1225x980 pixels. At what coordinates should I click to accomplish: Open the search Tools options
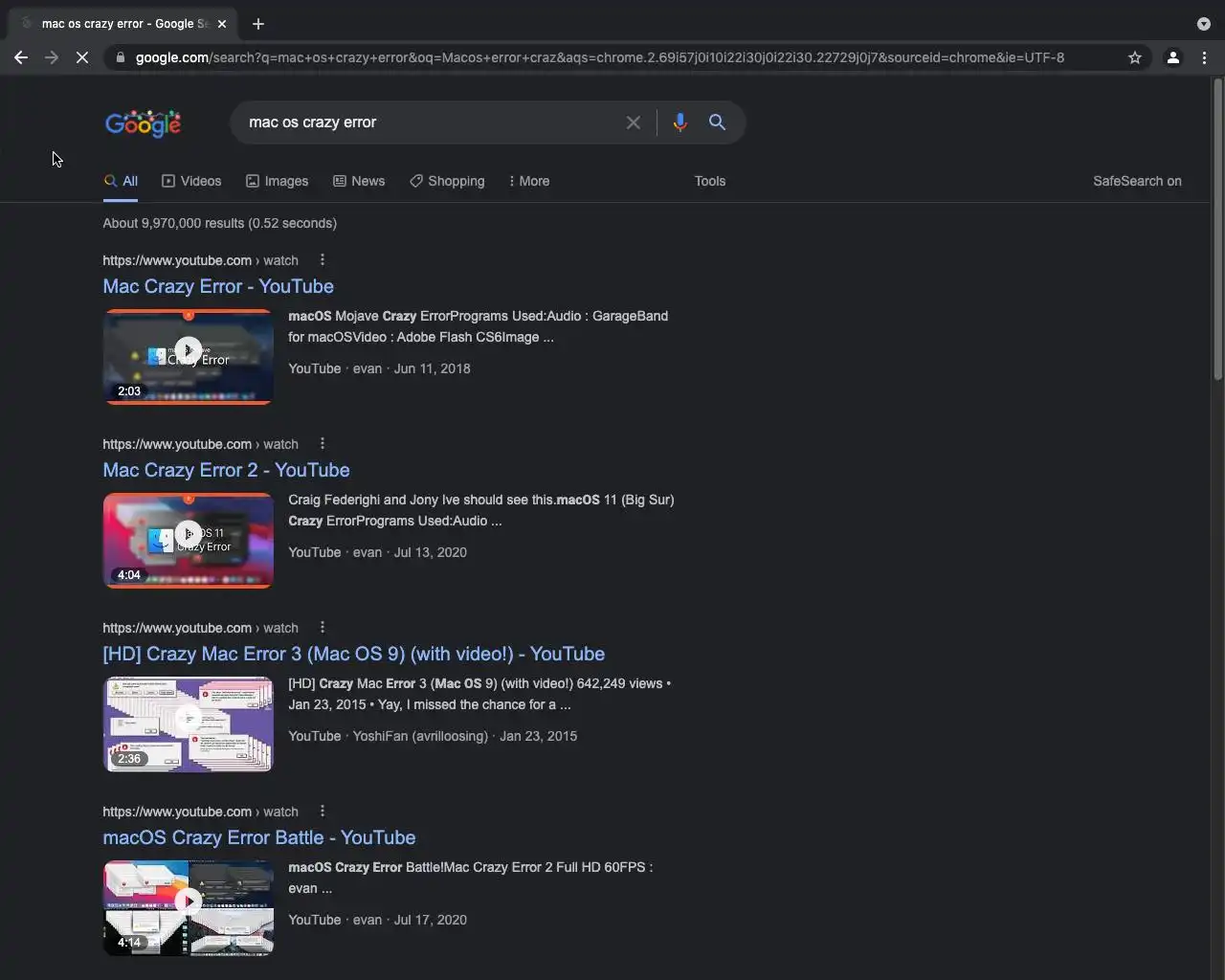point(710,181)
